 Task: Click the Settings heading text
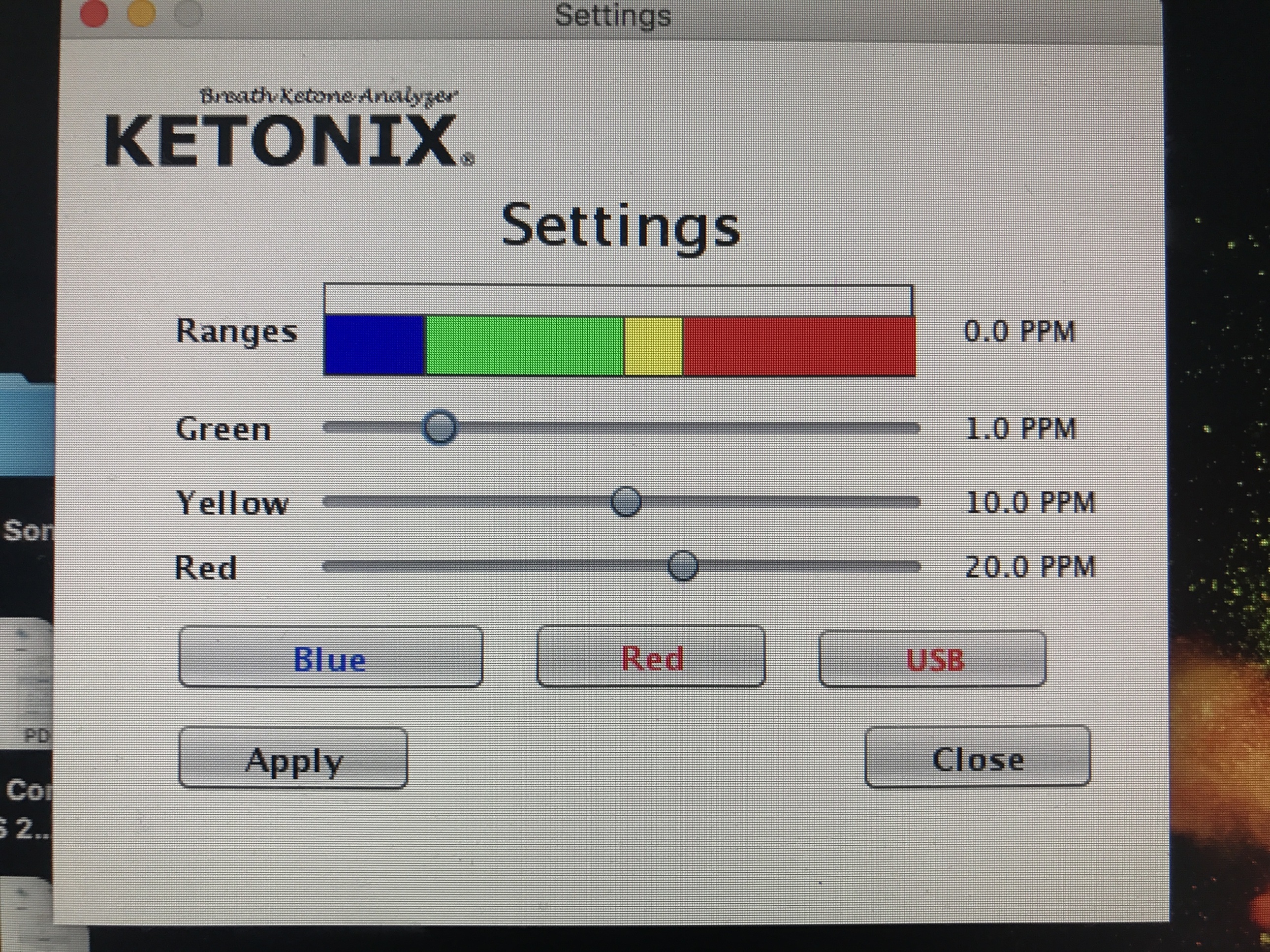(620, 227)
